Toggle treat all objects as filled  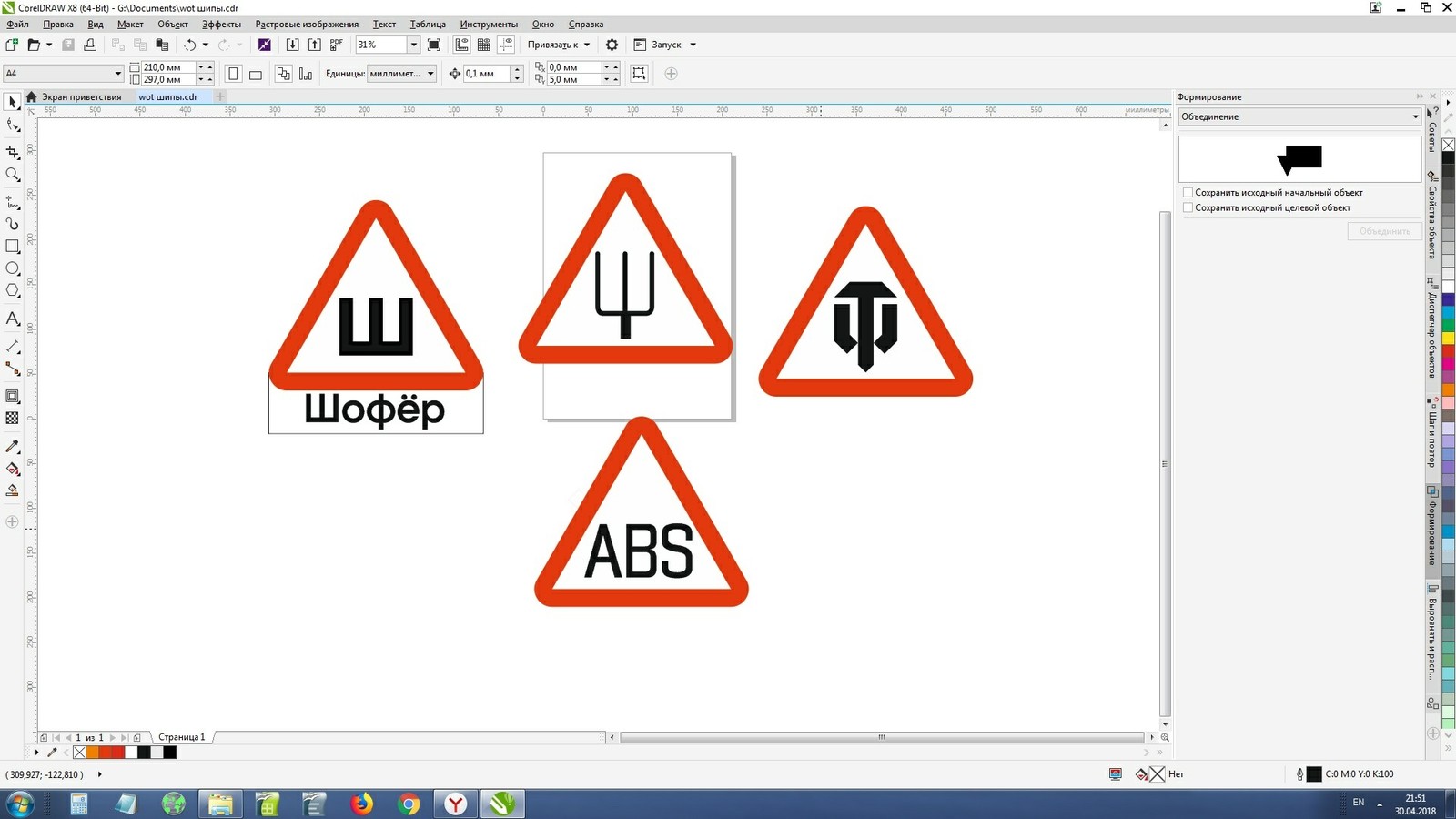click(639, 74)
